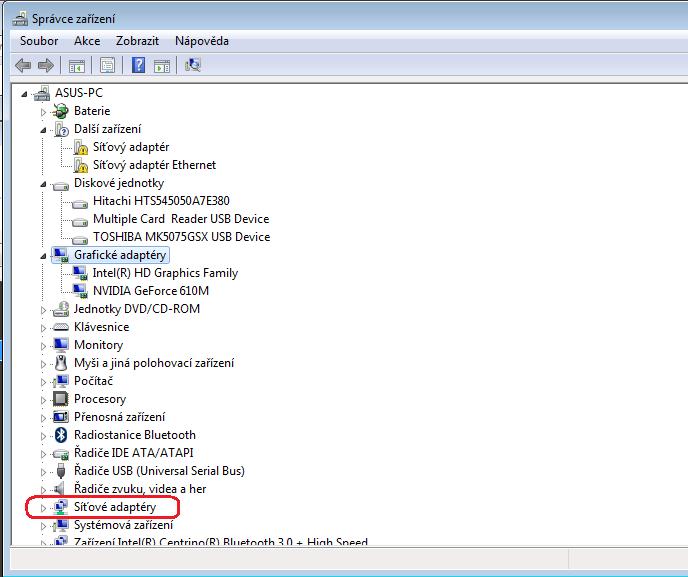Click the Baterie battery icon
Screen dimensions: 688x577
[61, 111]
